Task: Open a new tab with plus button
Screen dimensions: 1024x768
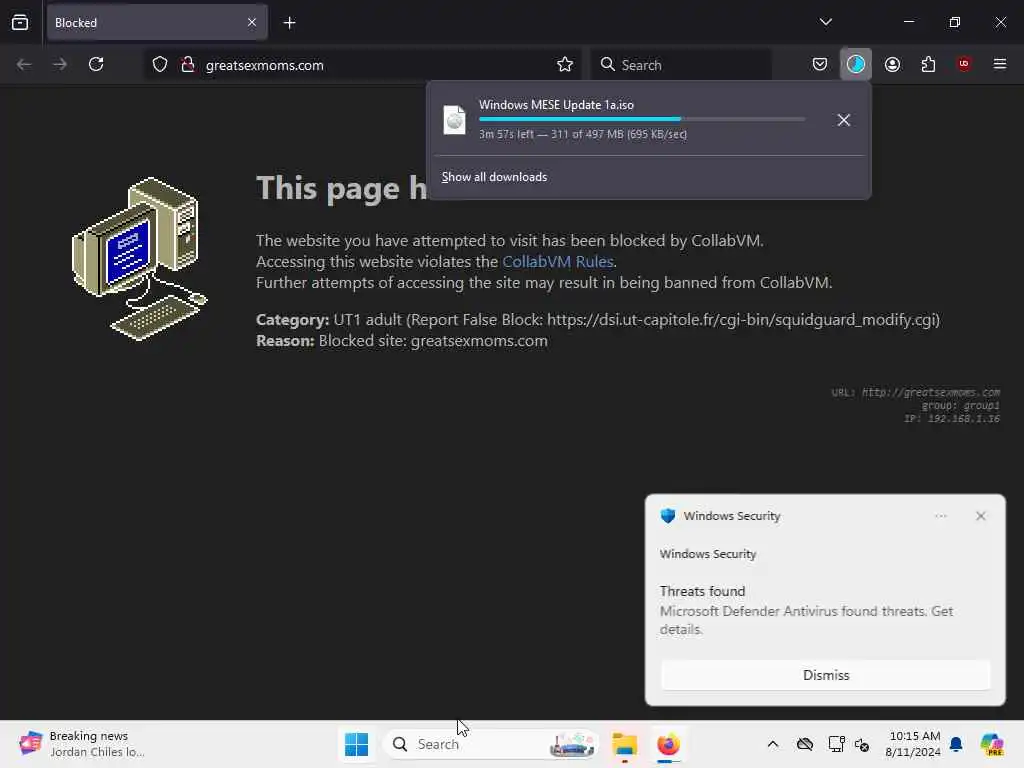Action: pyautogui.click(x=289, y=23)
